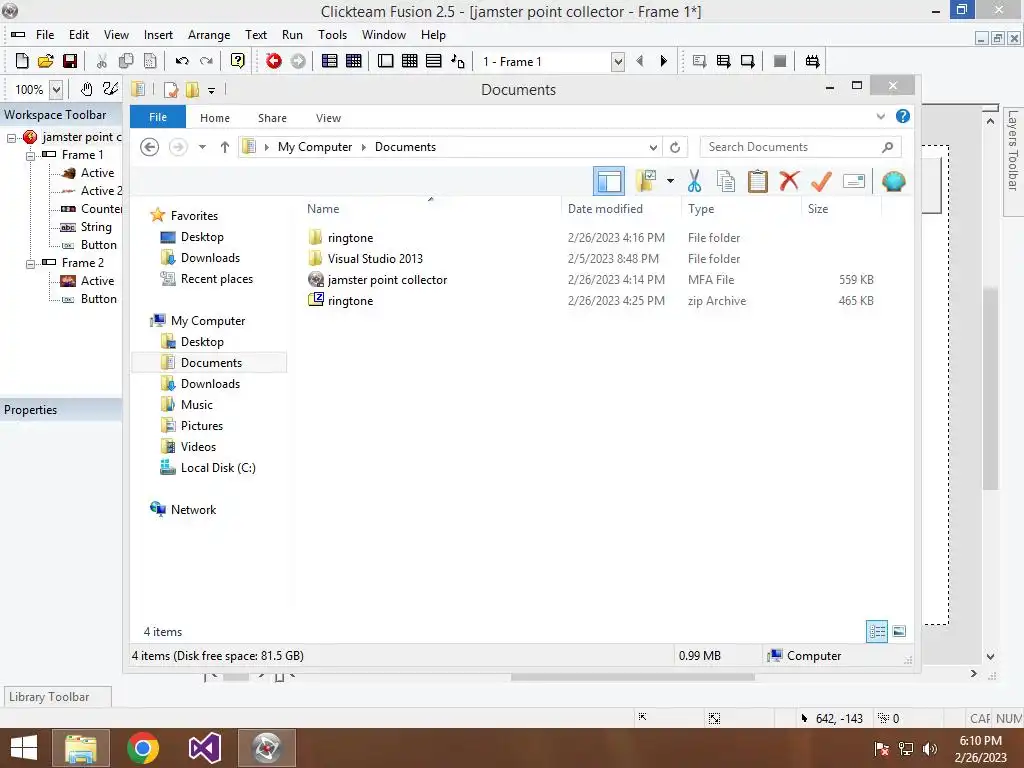Open the 100% zoom dropdown

(x=56, y=89)
